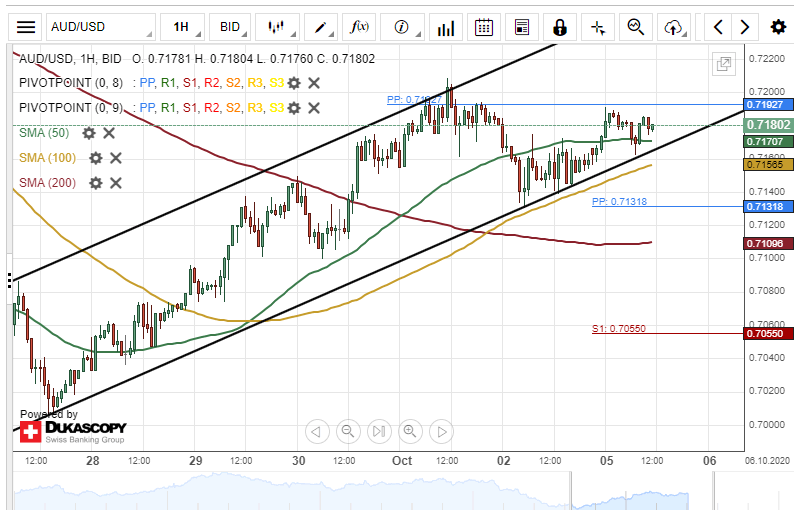Viewport: 806px width, 510px height.
Task: Click zoom in magnifier below chart
Action: pos(410,432)
